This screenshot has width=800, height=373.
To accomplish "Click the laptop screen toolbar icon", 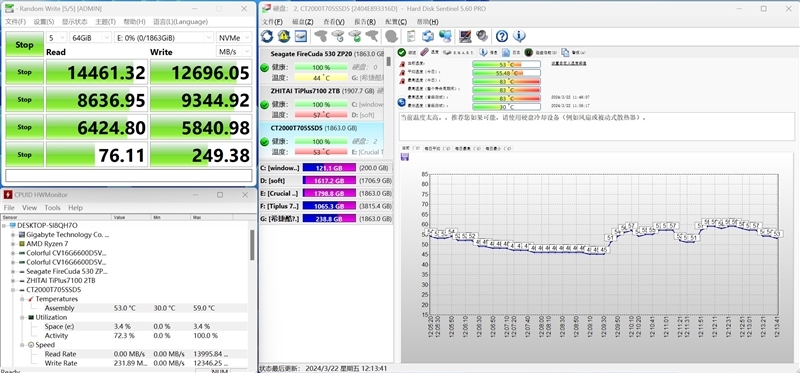I will (x=465, y=36).
